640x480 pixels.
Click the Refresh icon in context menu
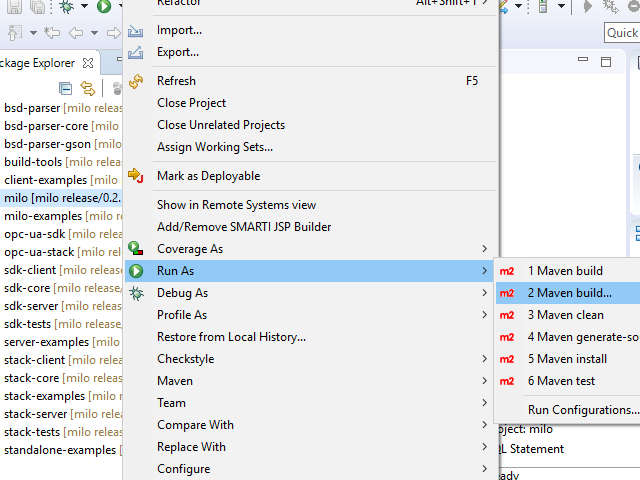click(x=136, y=81)
